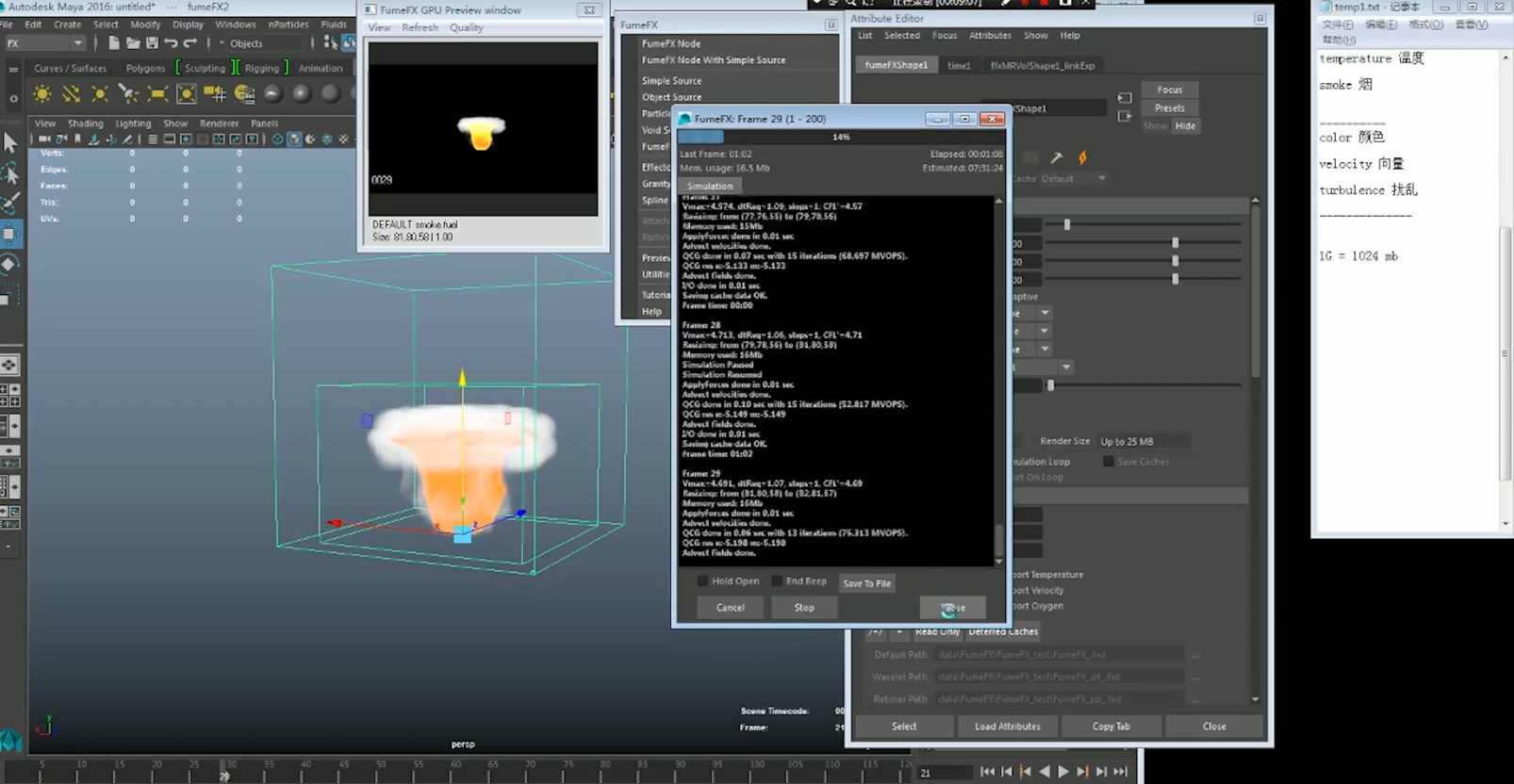The height and width of the screenshot is (784, 1514).
Task: Click the Cancel button in simulation dialog
Action: pos(731,608)
